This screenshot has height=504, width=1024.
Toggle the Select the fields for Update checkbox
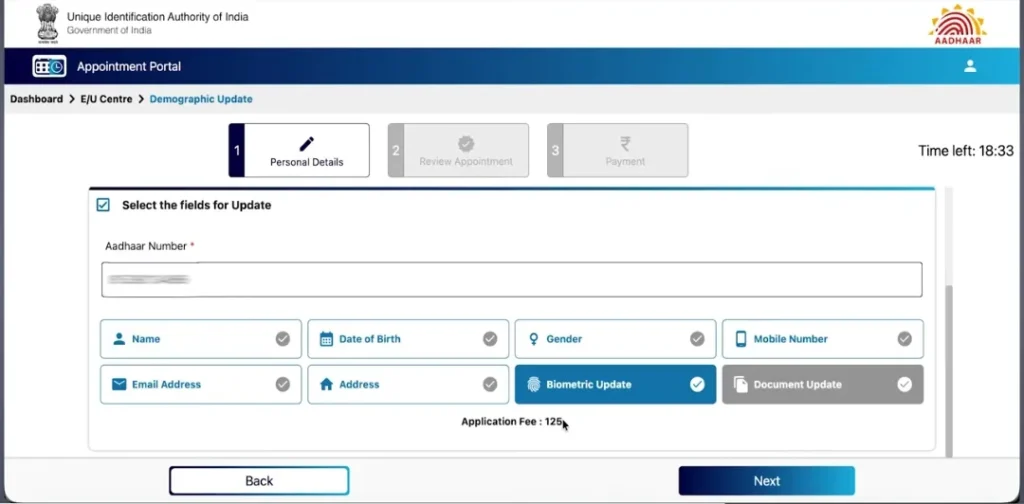pyautogui.click(x=103, y=205)
